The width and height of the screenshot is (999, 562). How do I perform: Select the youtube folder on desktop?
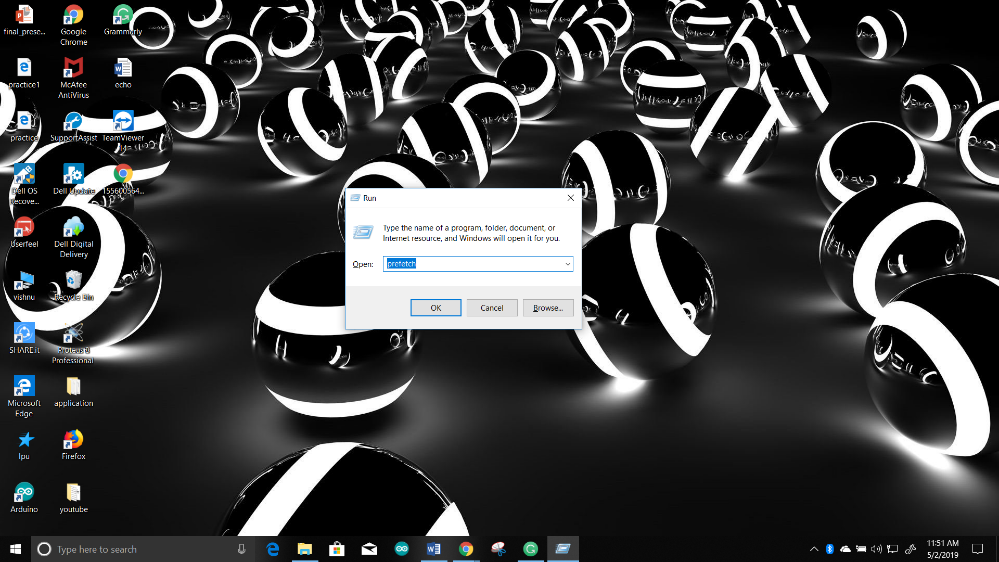click(x=73, y=498)
